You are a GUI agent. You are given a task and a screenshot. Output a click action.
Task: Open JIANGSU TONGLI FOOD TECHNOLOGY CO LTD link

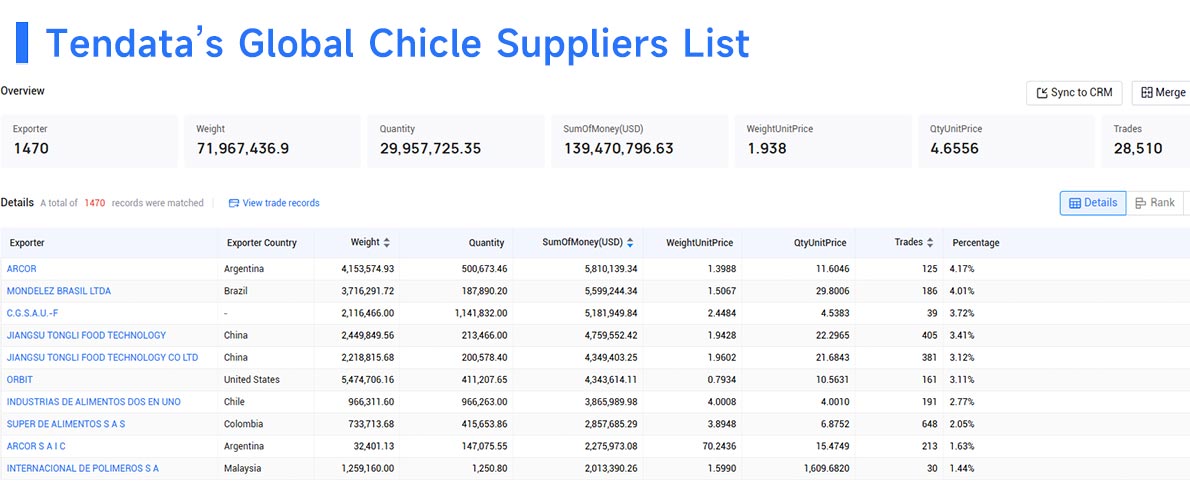coord(102,357)
